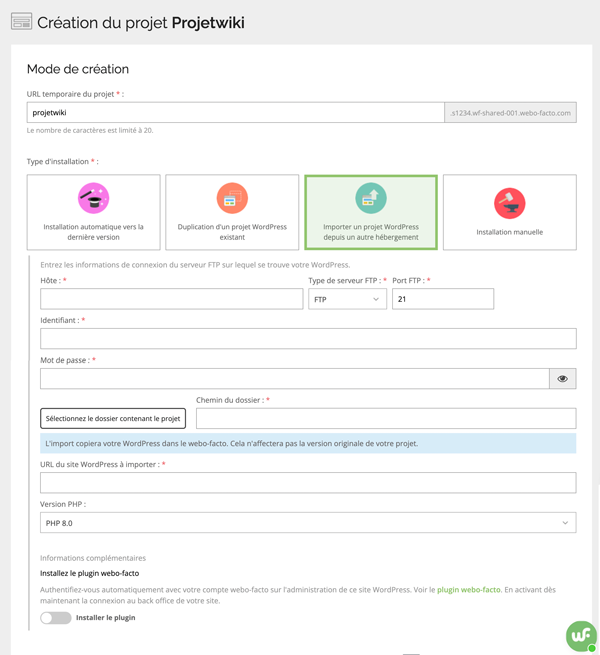Focus the Mot de passe field
The height and width of the screenshot is (655, 600).
pyautogui.click(x=295, y=378)
